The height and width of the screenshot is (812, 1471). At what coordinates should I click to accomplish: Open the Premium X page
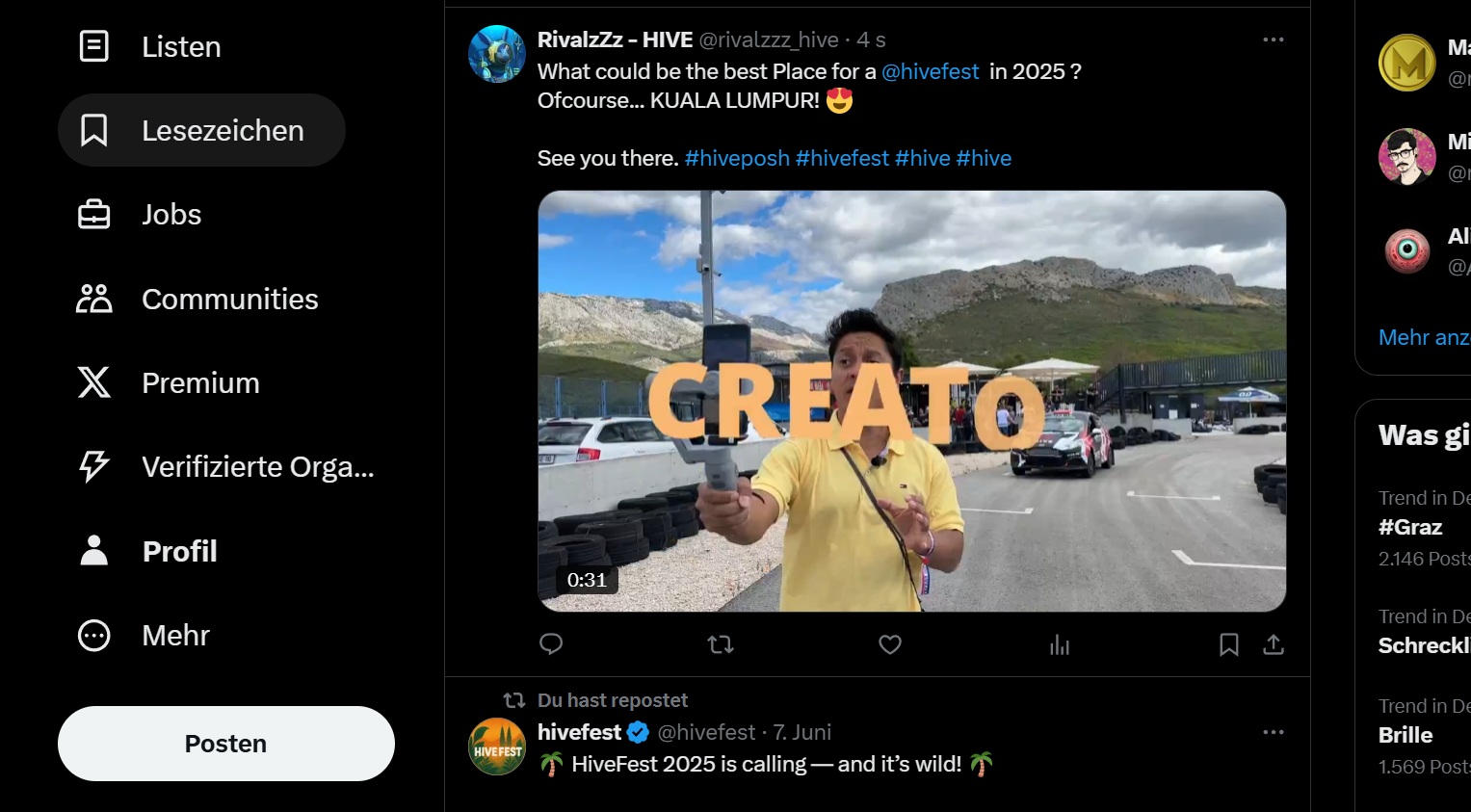(x=169, y=382)
